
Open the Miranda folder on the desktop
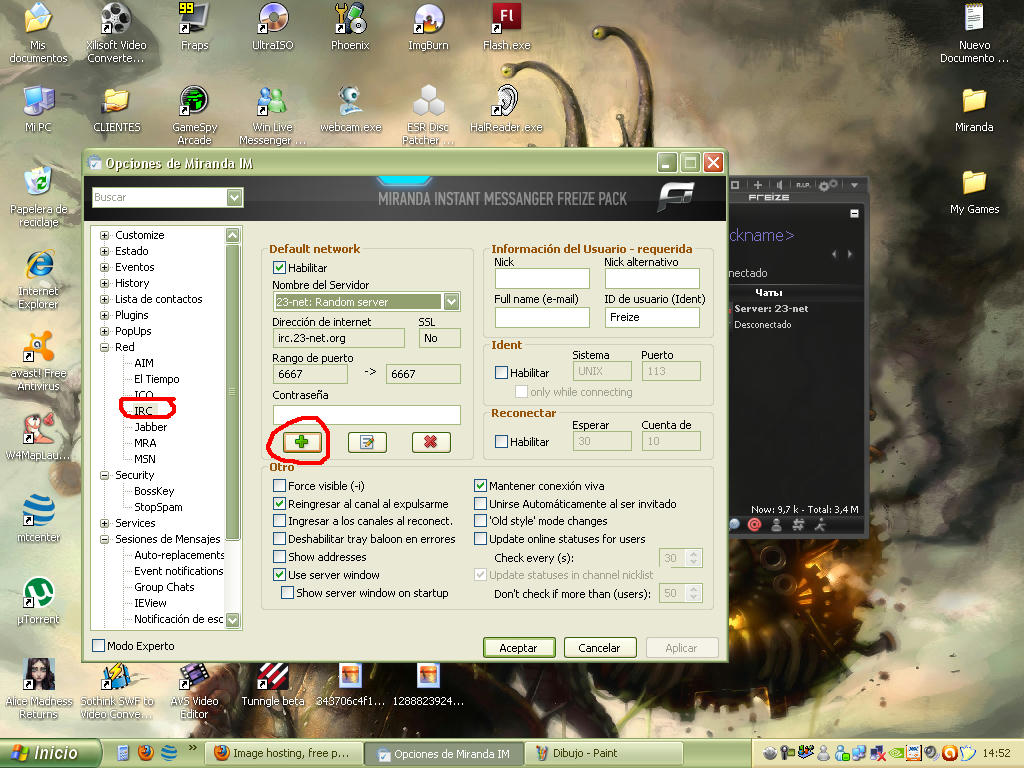[x=974, y=109]
